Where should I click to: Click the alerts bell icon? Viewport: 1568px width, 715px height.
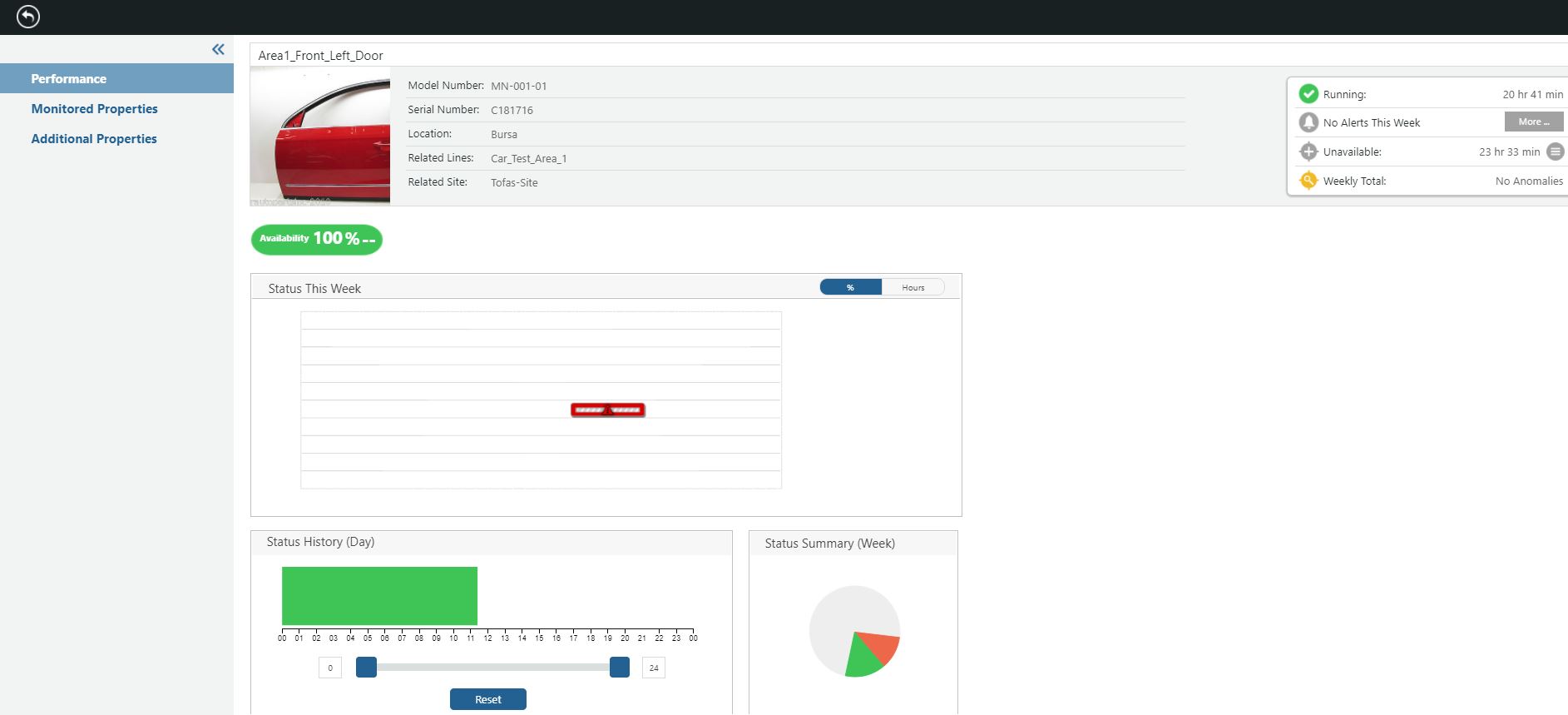(1308, 122)
